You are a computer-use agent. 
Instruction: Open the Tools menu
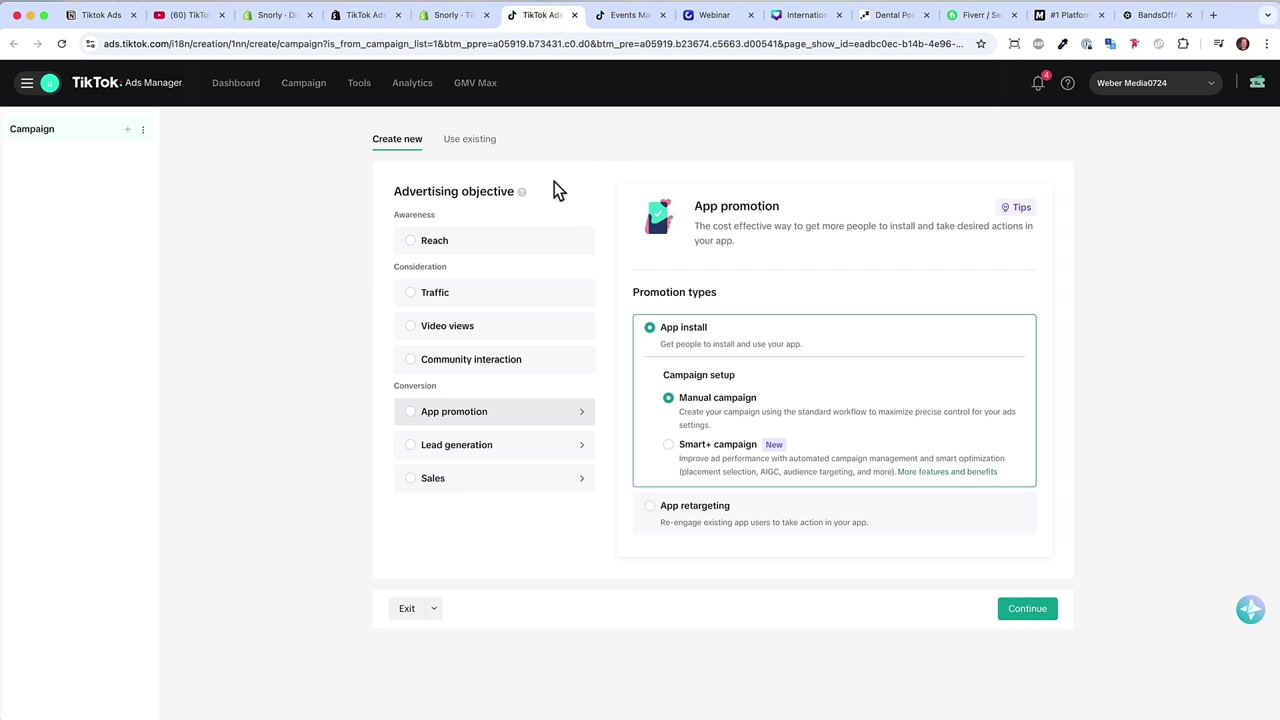pos(359,83)
